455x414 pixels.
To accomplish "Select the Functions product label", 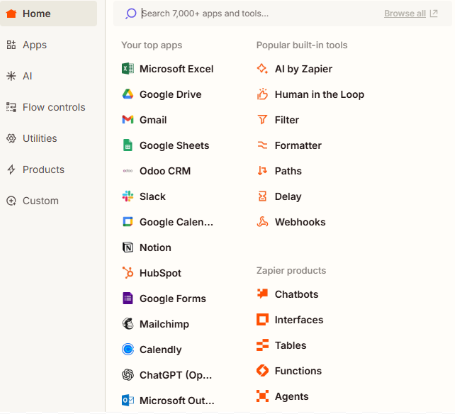I will tap(298, 371).
